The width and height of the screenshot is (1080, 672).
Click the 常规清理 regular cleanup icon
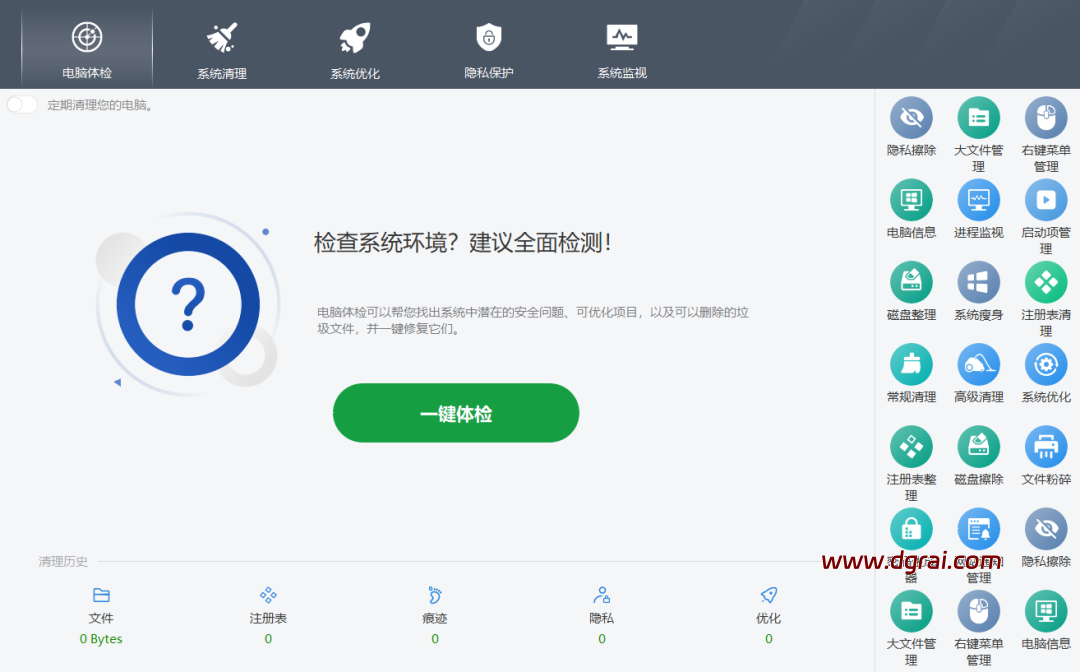click(x=911, y=365)
